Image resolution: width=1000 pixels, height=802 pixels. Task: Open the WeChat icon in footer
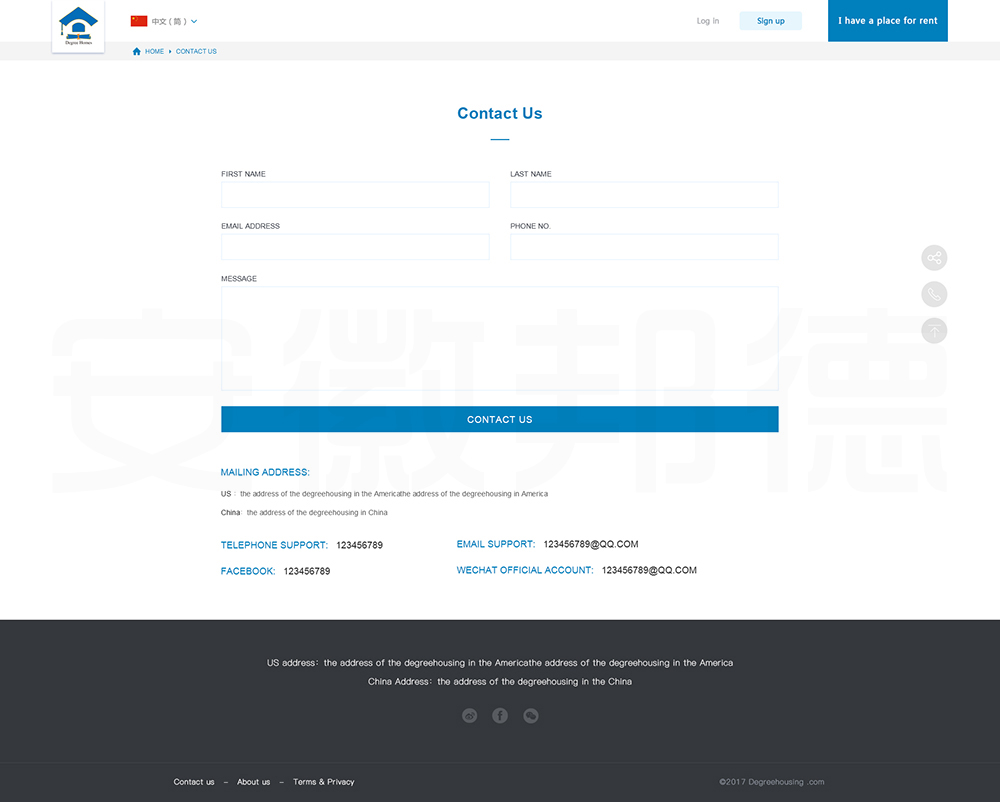[531, 716]
